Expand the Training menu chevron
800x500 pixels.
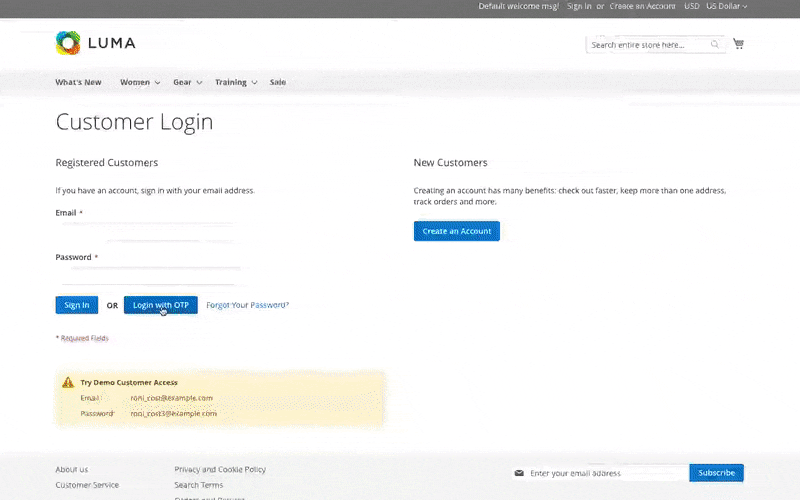(254, 83)
